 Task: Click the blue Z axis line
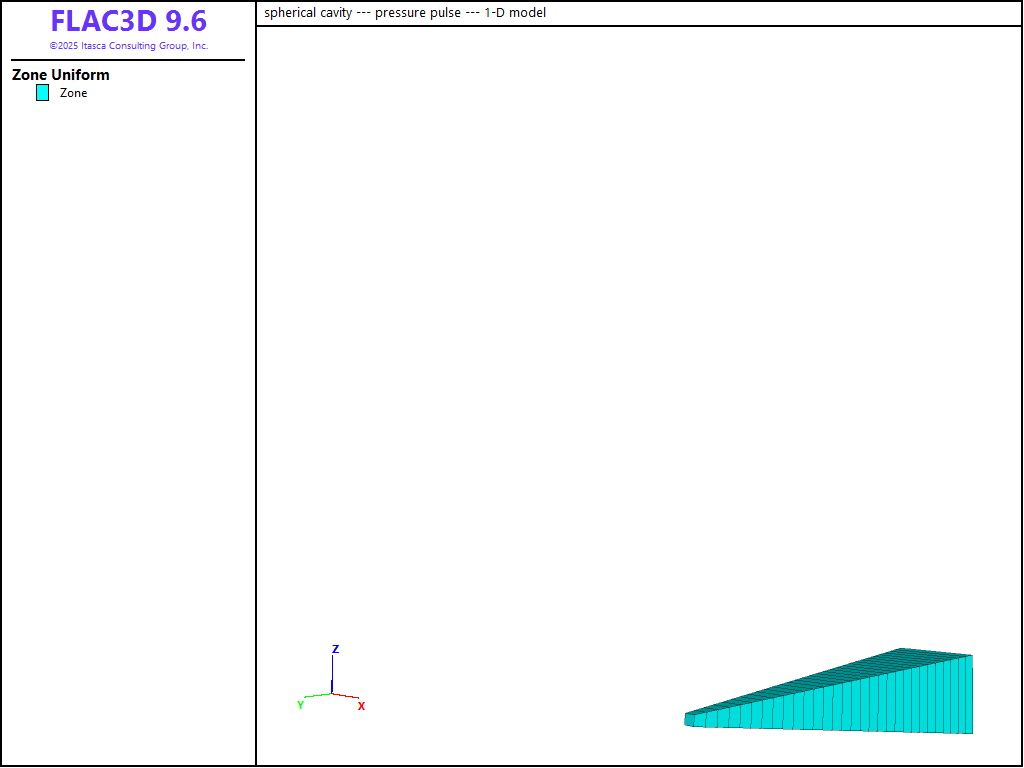(x=332, y=674)
